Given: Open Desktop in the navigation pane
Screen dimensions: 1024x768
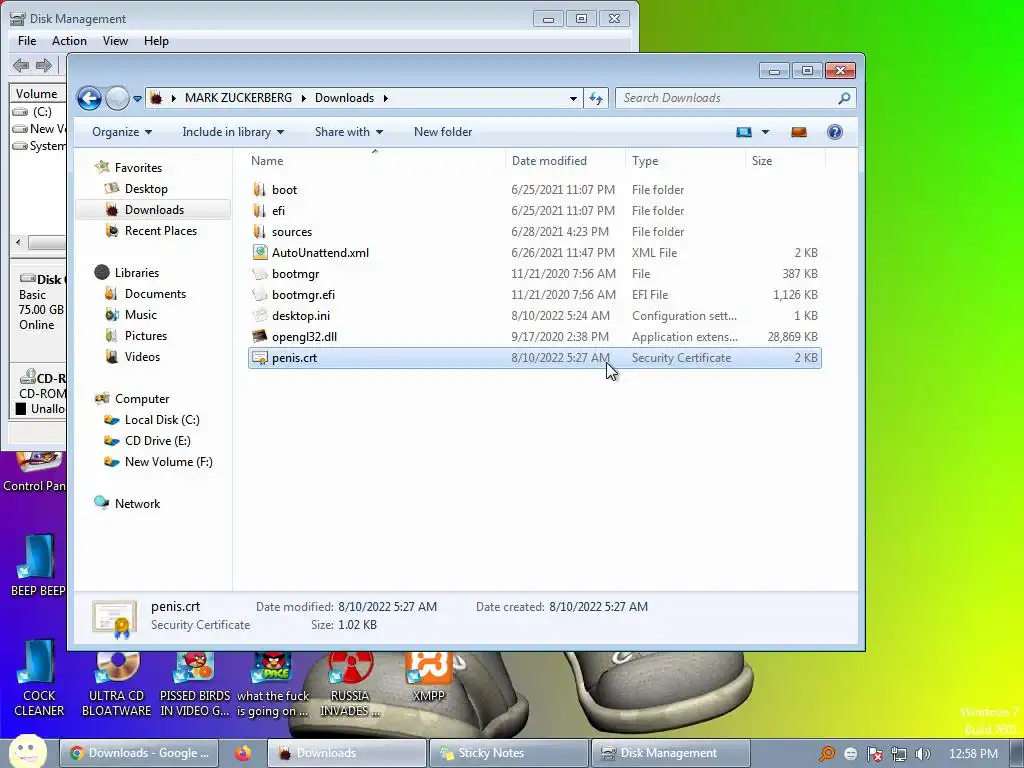Looking at the screenshot, I should [146, 189].
